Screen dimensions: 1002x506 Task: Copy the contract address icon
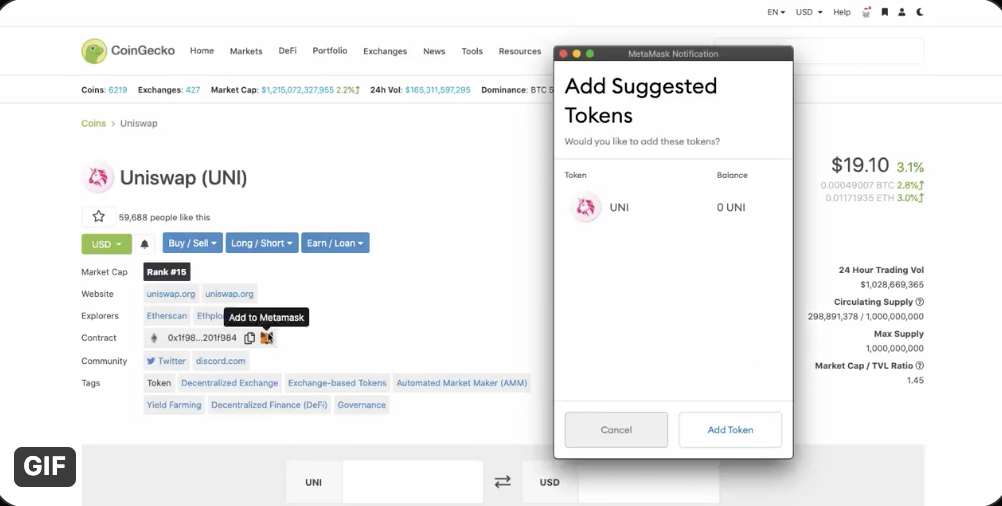249,338
